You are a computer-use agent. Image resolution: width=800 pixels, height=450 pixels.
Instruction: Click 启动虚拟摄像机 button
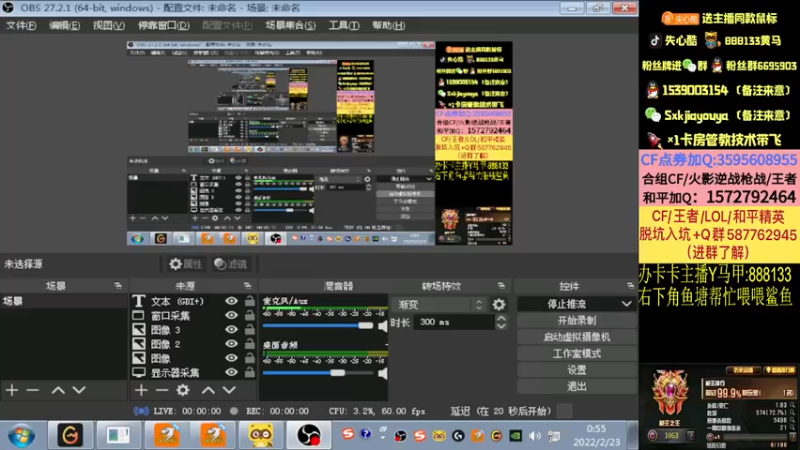pyautogui.click(x=577, y=337)
